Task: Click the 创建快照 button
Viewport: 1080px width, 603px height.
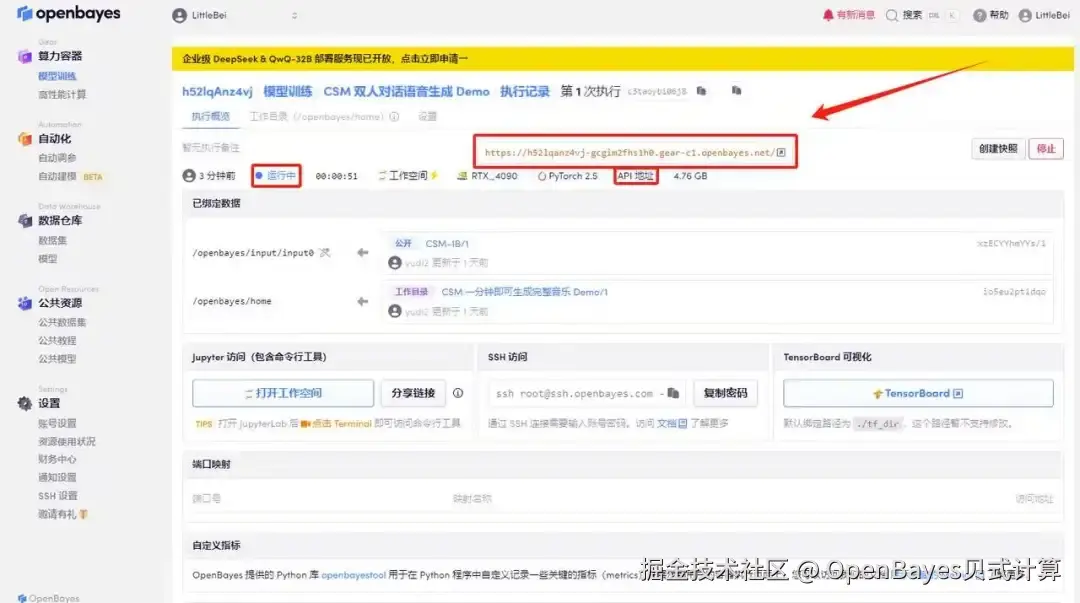Action: pos(998,149)
